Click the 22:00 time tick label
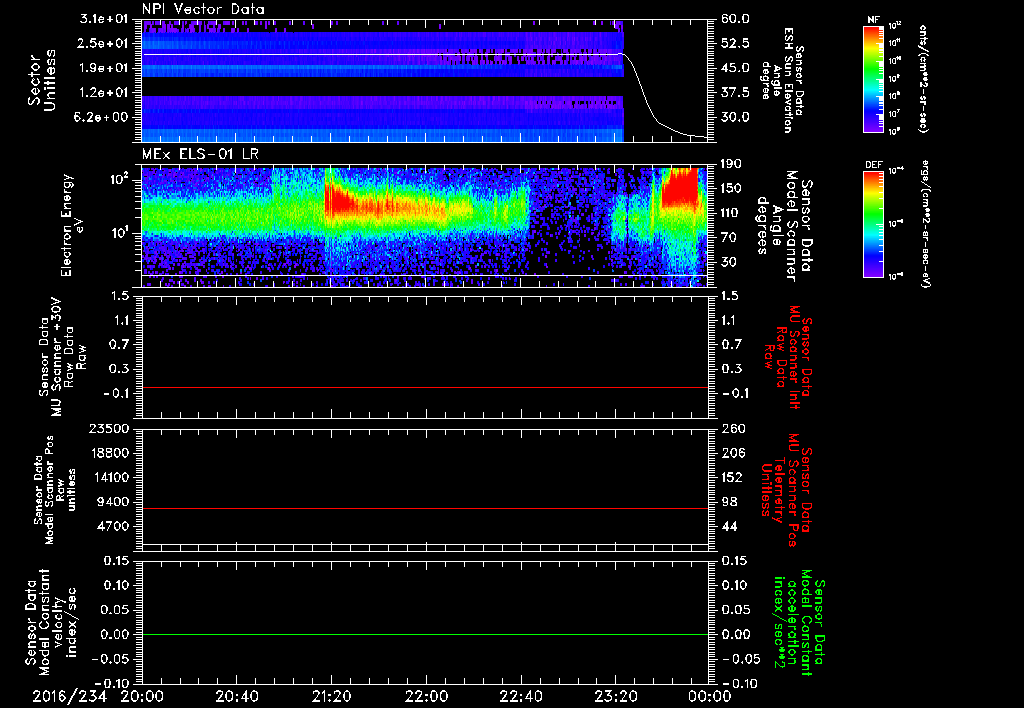Viewport: 1024px width, 708px height. tap(426, 697)
